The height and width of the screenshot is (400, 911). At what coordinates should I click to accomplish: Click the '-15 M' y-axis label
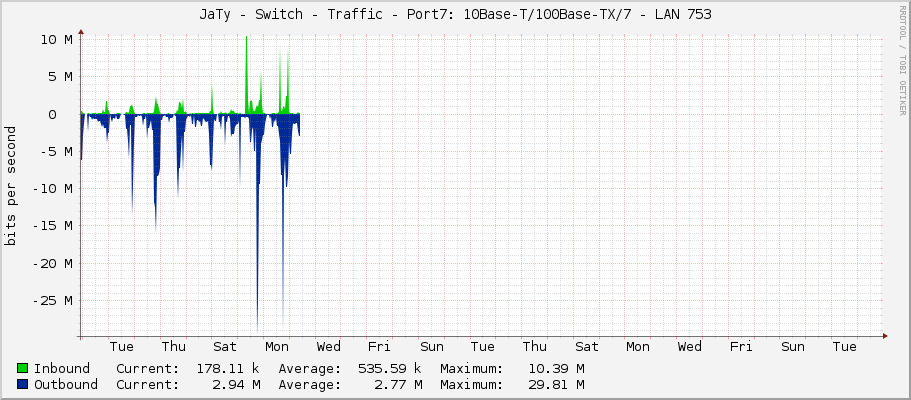pyautogui.click(x=53, y=226)
